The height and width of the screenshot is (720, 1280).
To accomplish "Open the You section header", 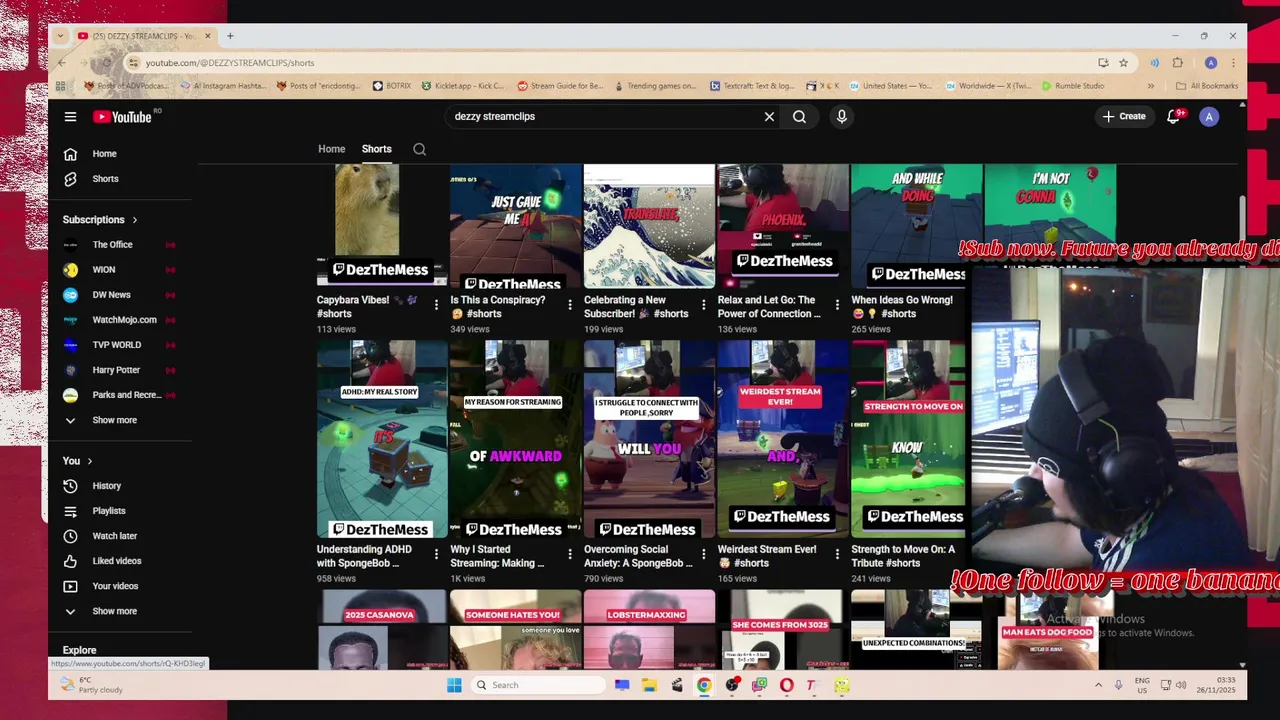I will pyautogui.click(x=78, y=461).
